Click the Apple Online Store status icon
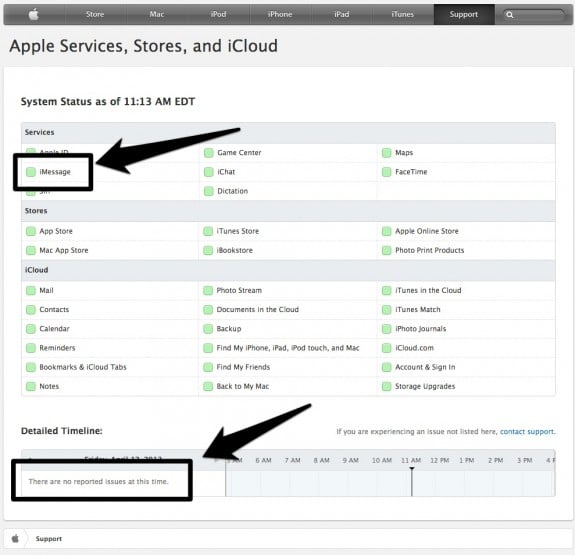575x555 pixels. point(387,231)
